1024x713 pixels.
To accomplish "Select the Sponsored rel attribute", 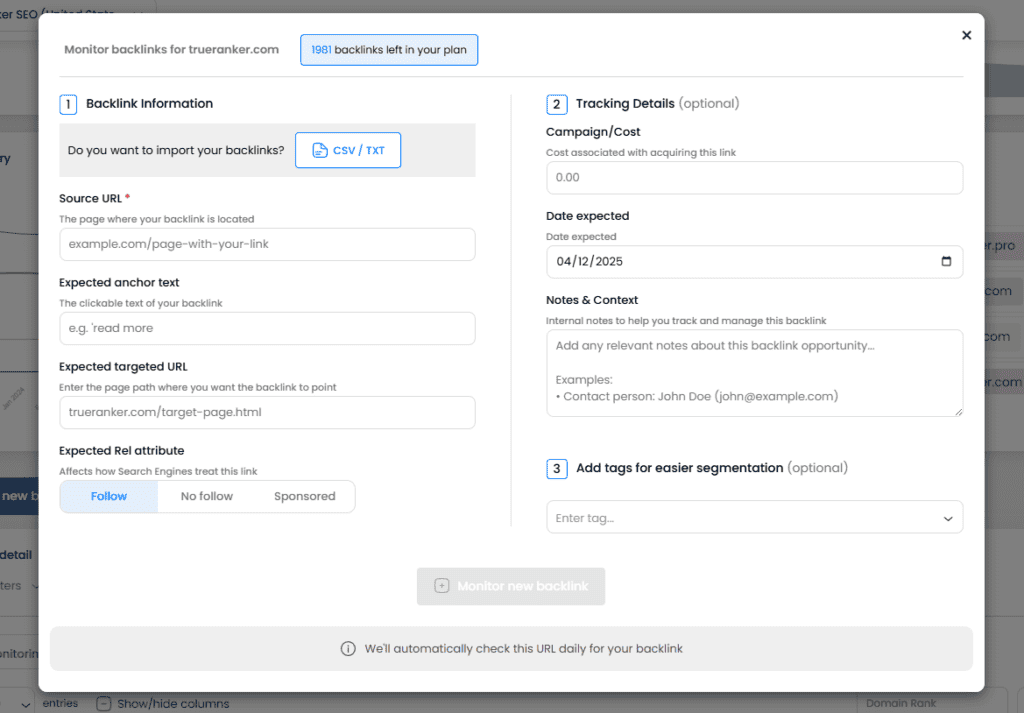I will click(305, 496).
